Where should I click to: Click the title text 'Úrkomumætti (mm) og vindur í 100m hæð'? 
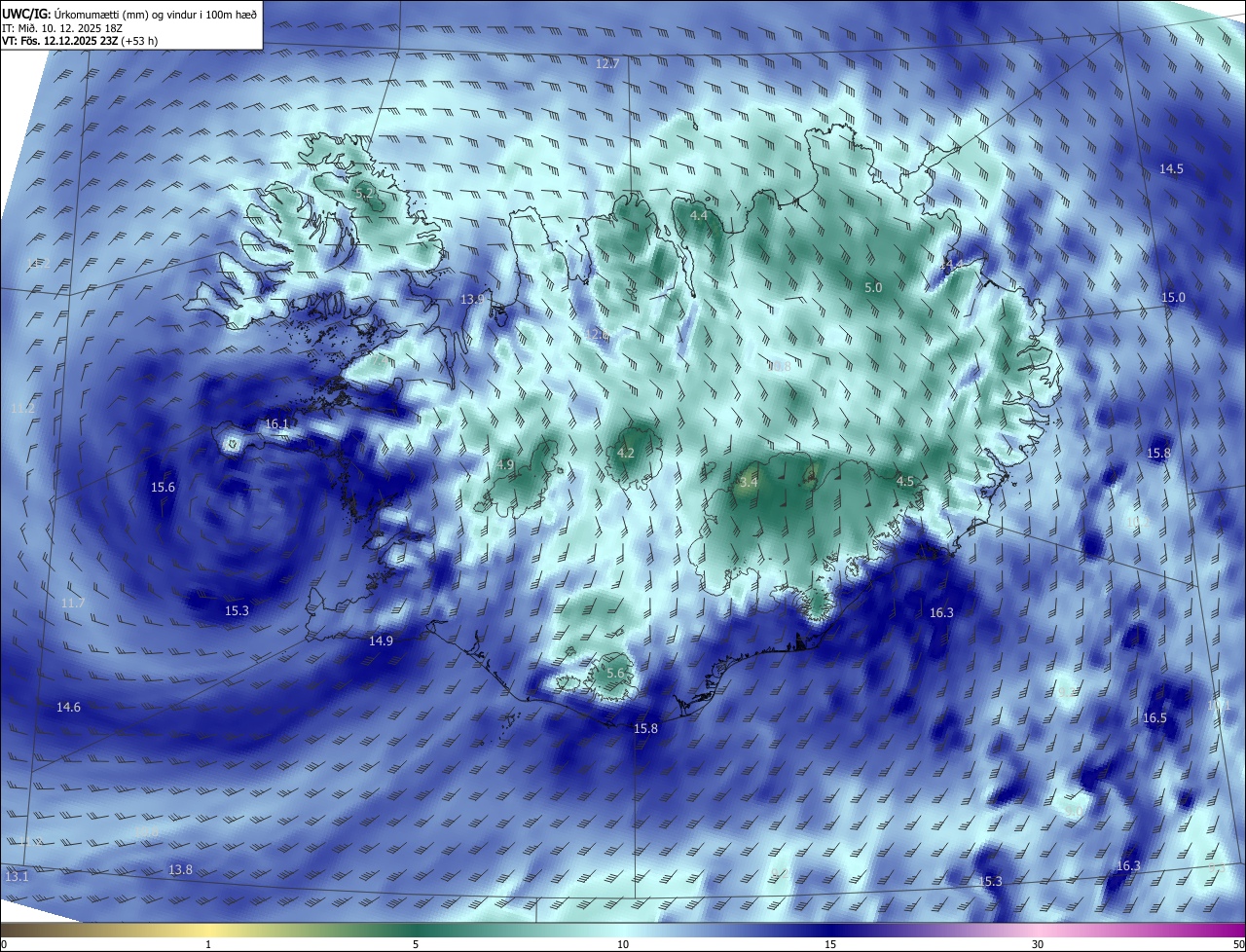tap(155, 13)
